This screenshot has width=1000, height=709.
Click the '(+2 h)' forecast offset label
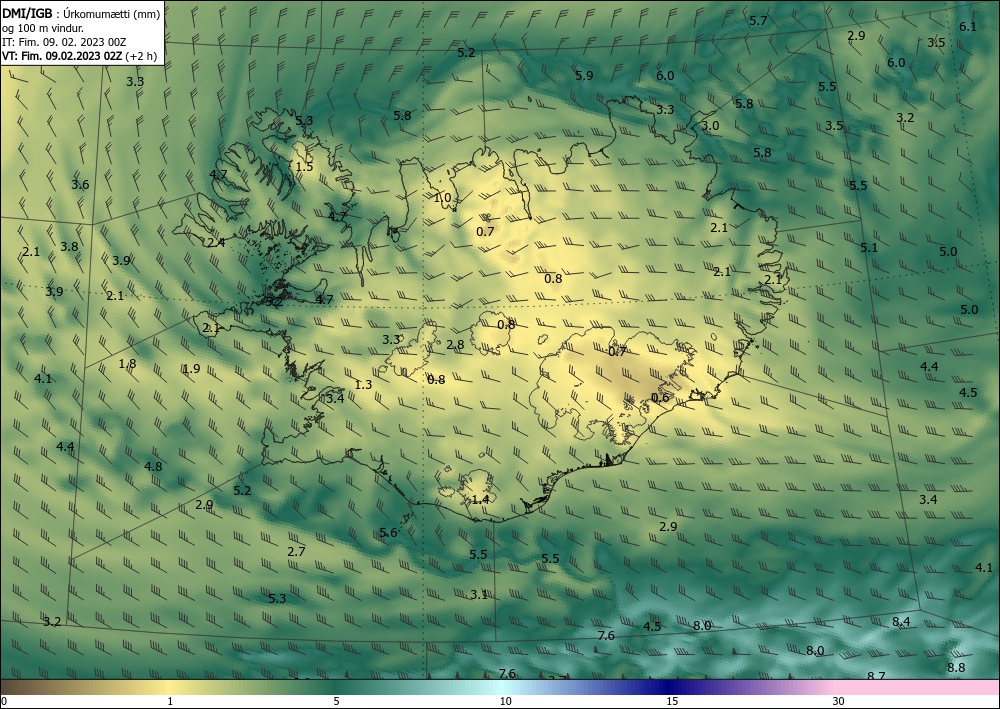141,56
